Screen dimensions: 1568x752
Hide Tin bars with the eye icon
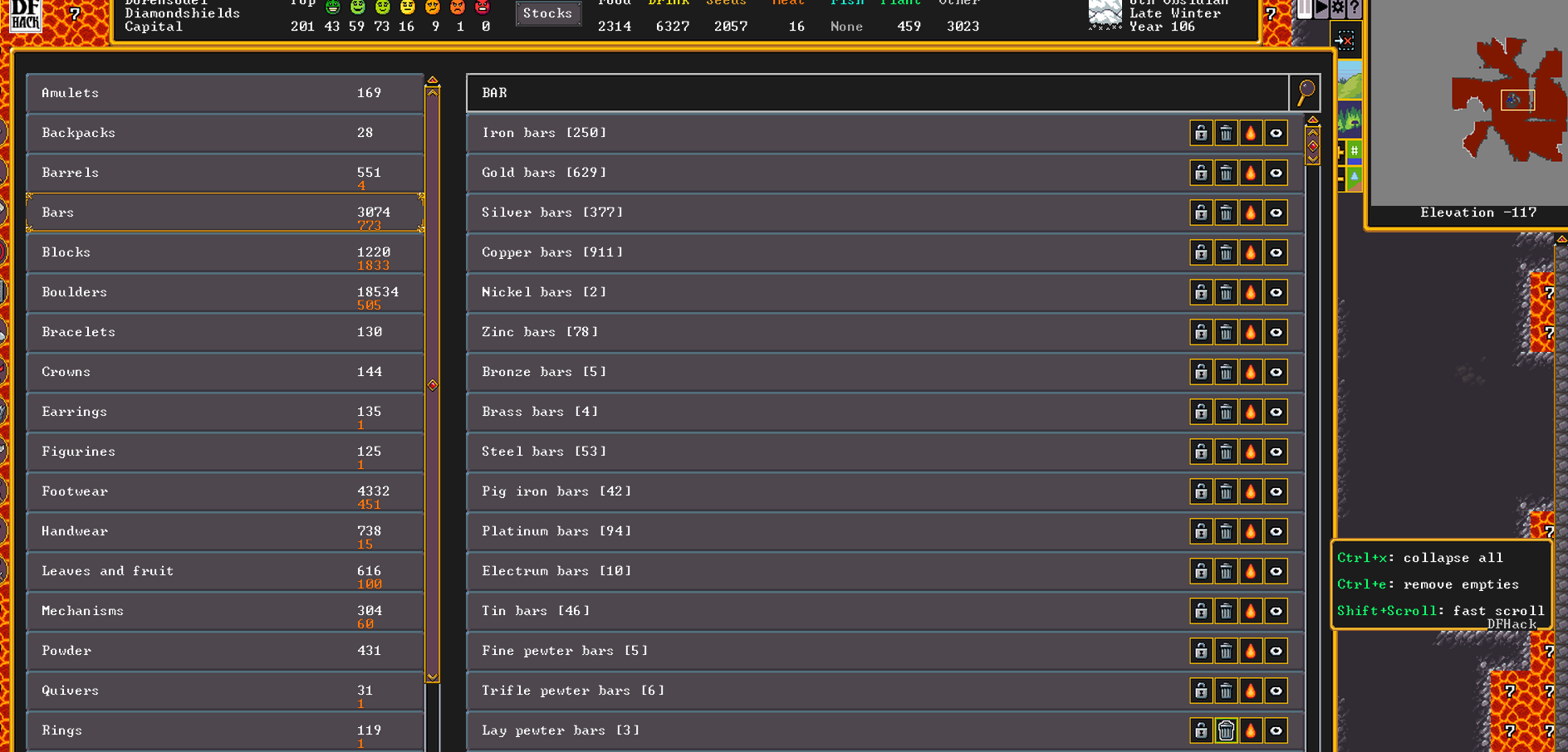click(1276, 611)
